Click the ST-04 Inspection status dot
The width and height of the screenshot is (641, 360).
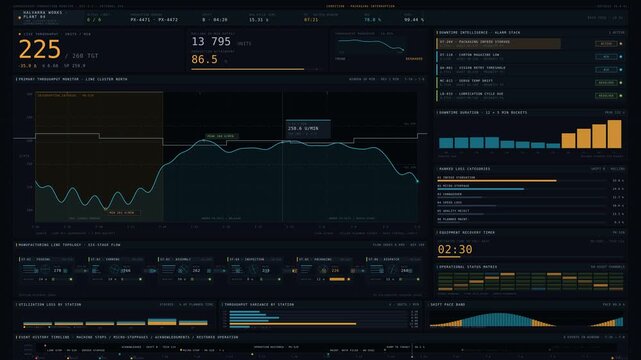point(279,279)
